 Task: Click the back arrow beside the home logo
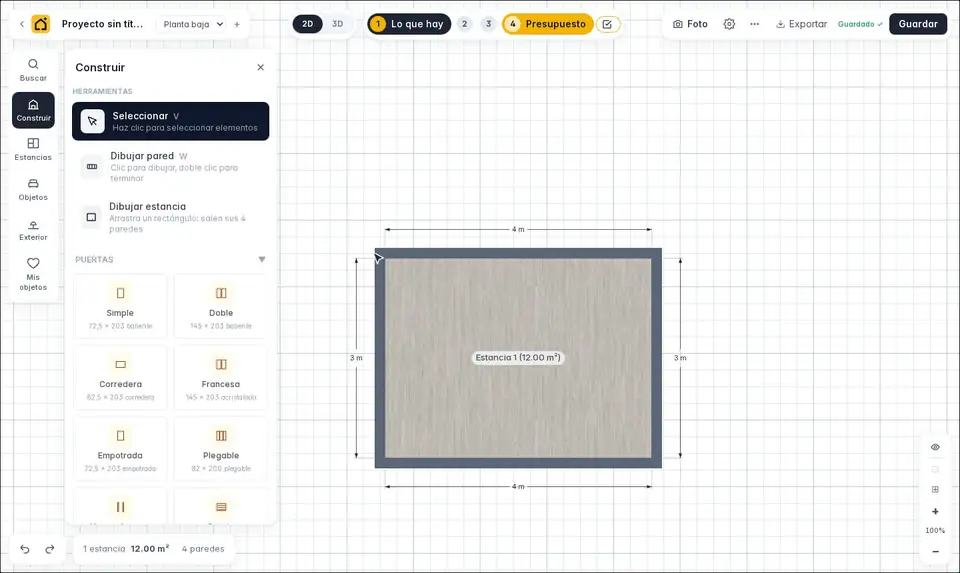pyautogui.click(x=21, y=24)
